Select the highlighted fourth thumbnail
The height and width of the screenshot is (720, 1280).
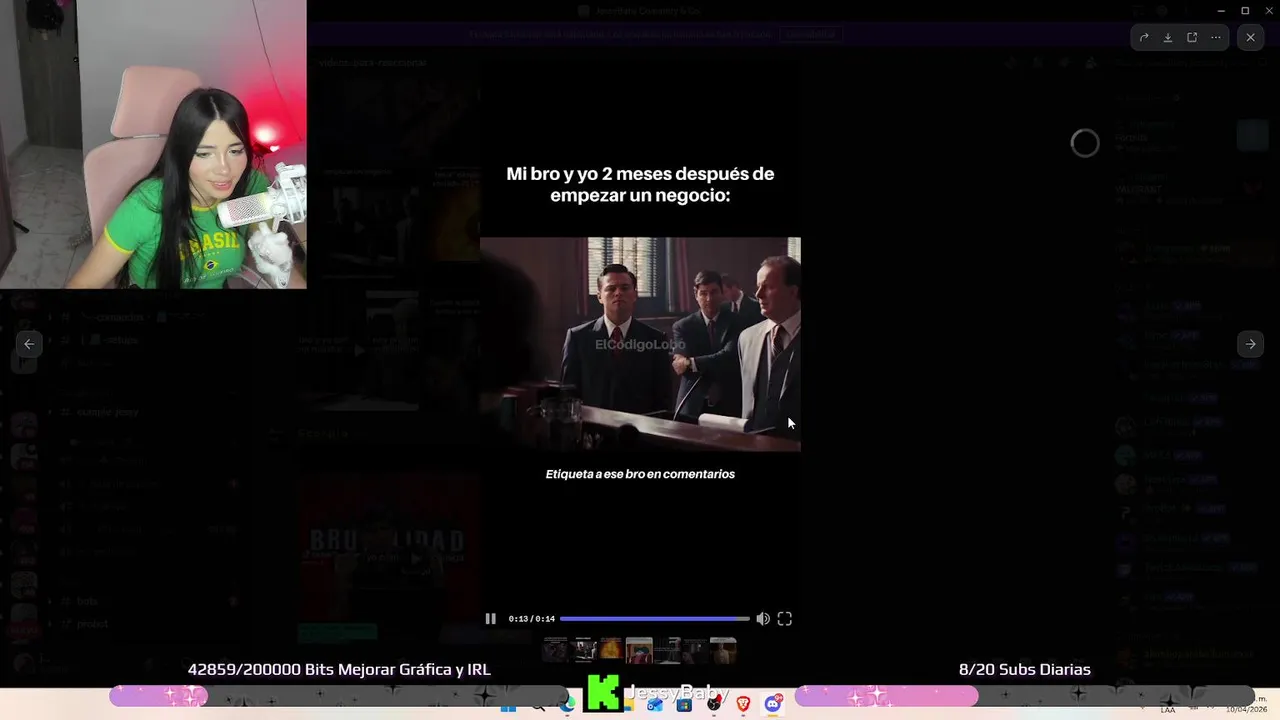click(x=639, y=650)
